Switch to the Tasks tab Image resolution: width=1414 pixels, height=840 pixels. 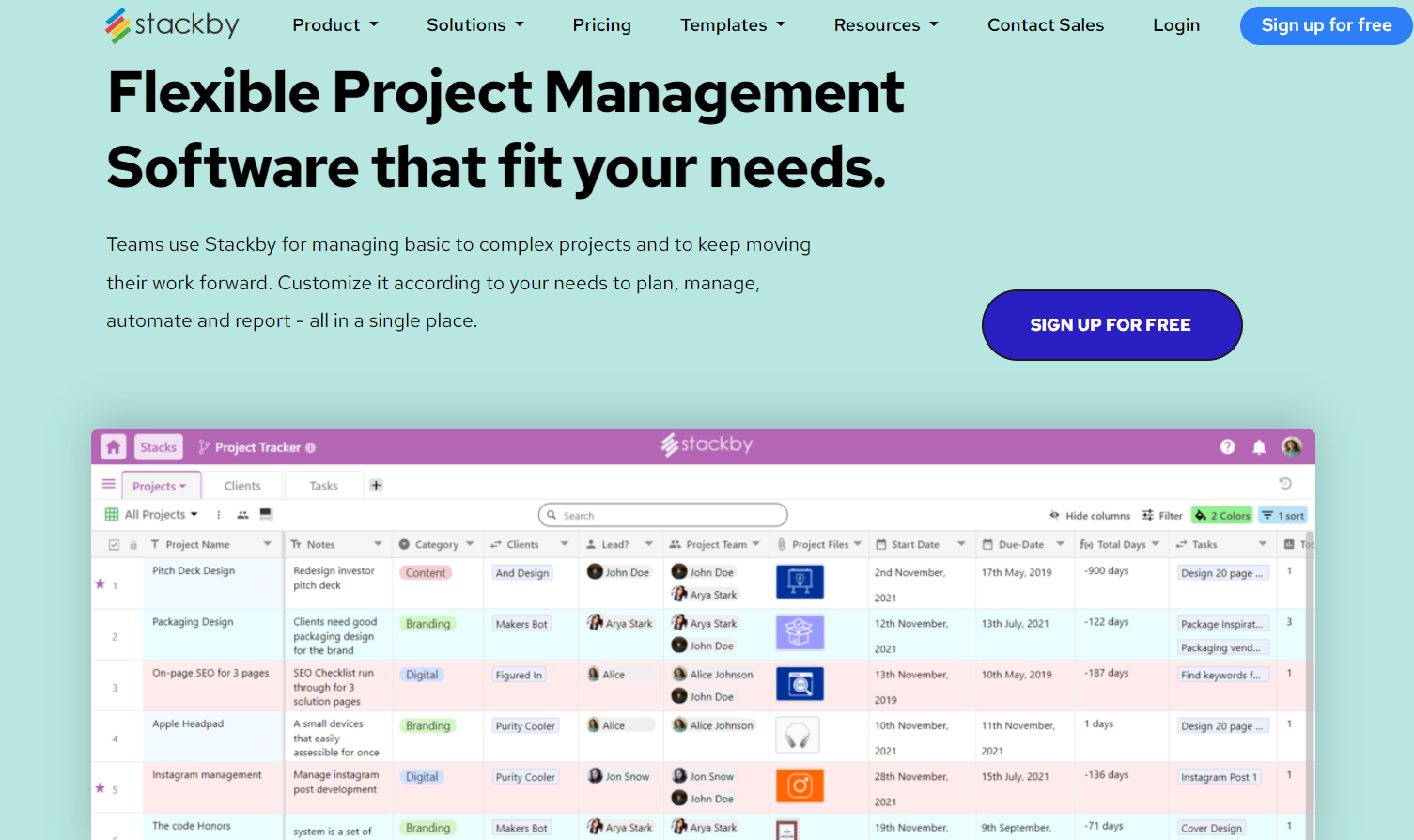[323, 485]
